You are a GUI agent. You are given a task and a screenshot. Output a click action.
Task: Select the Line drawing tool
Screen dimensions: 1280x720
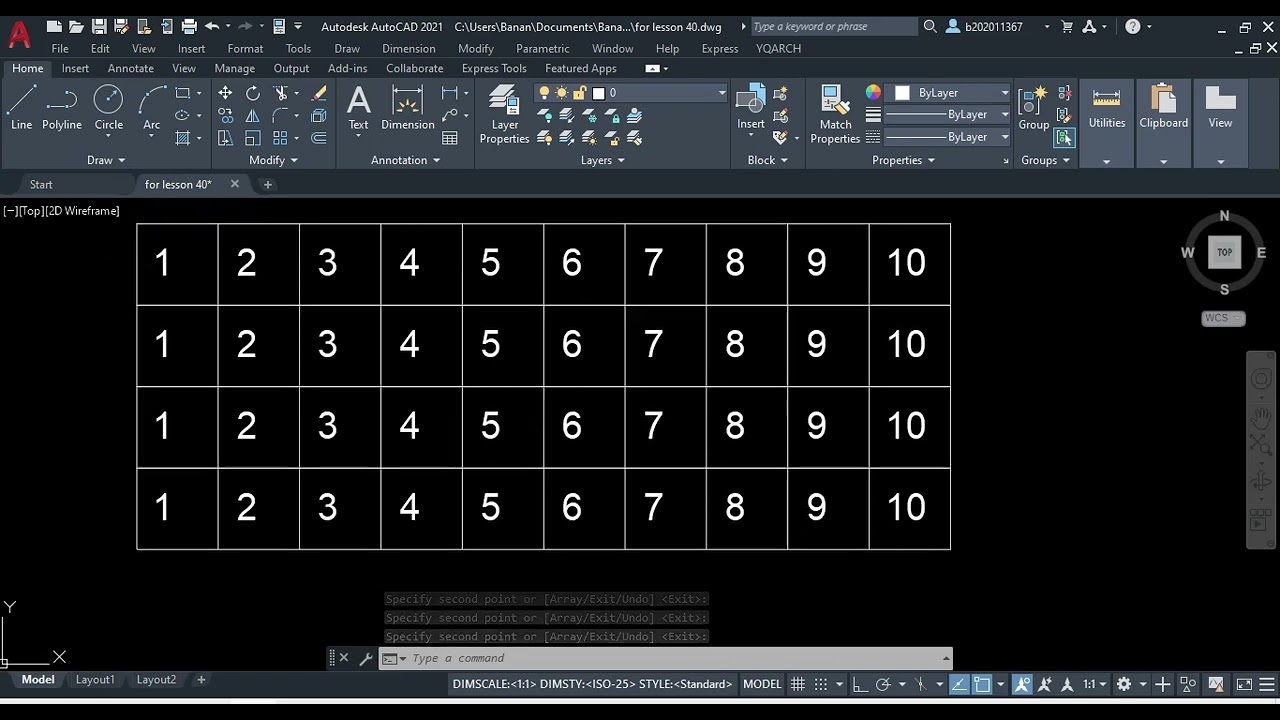point(21,108)
